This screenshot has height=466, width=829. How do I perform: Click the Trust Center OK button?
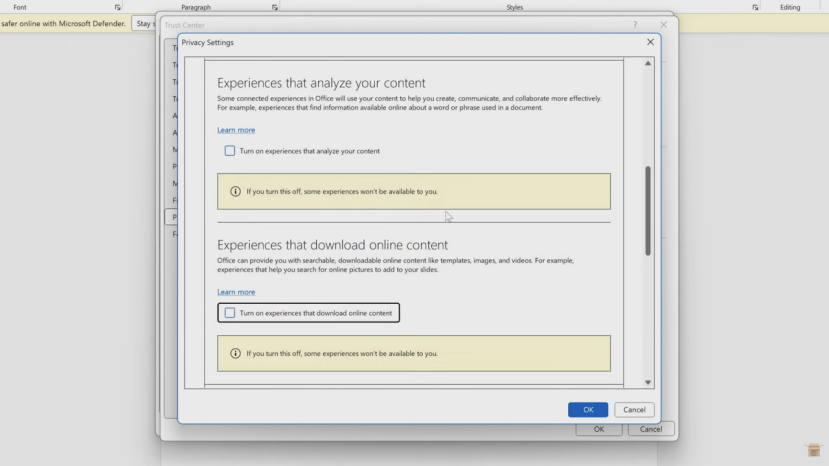point(598,429)
